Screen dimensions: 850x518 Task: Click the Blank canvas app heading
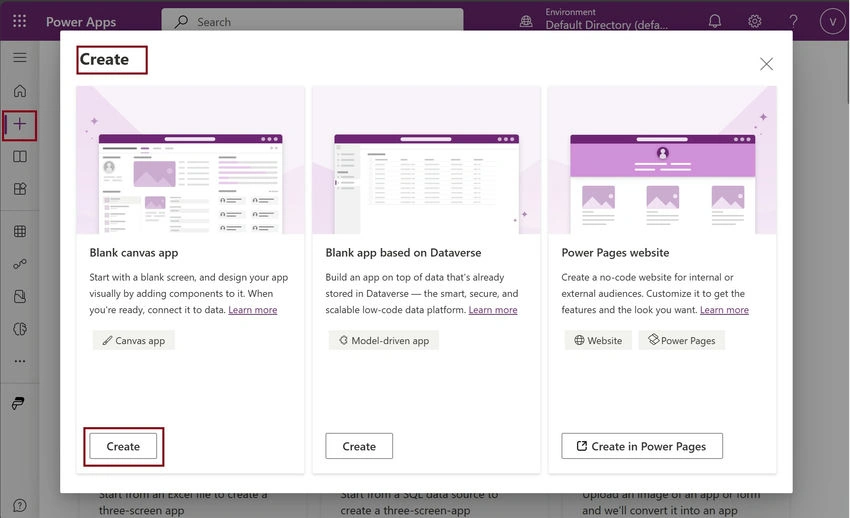coord(134,252)
